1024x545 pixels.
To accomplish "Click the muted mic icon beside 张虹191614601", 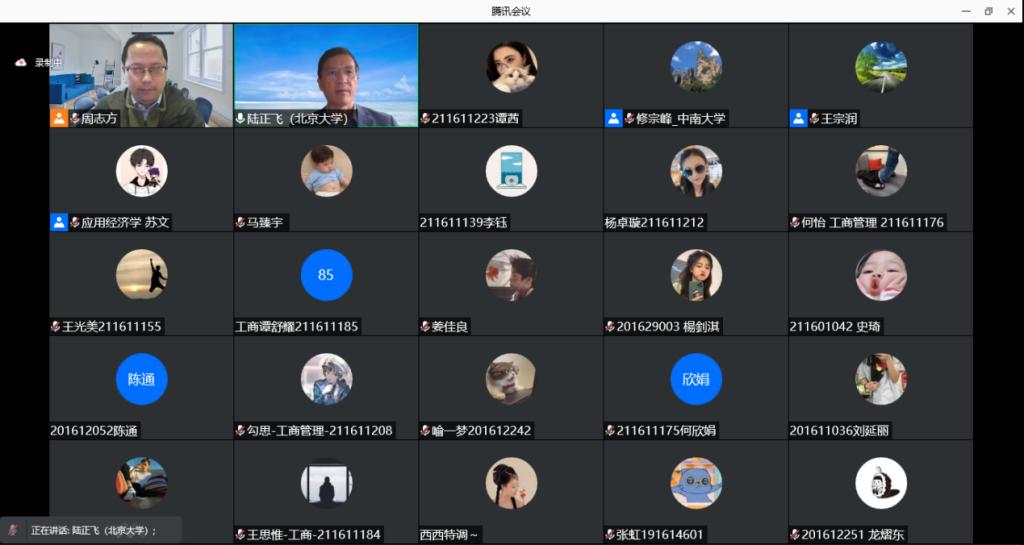I will point(610,534).
